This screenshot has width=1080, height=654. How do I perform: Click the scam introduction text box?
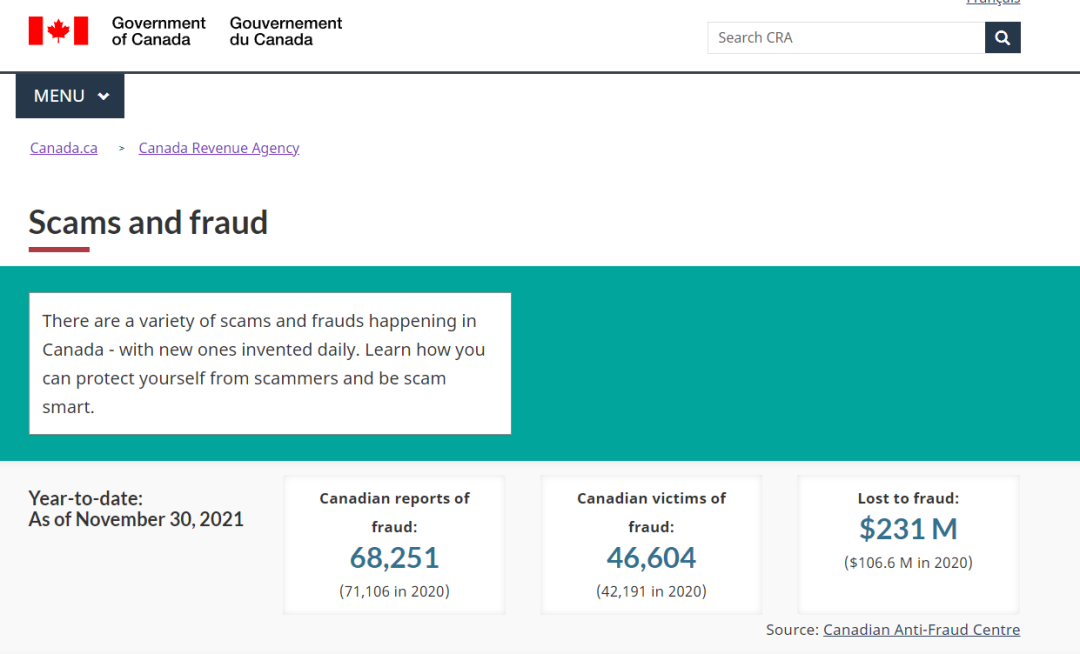click(x=270, y=364)
